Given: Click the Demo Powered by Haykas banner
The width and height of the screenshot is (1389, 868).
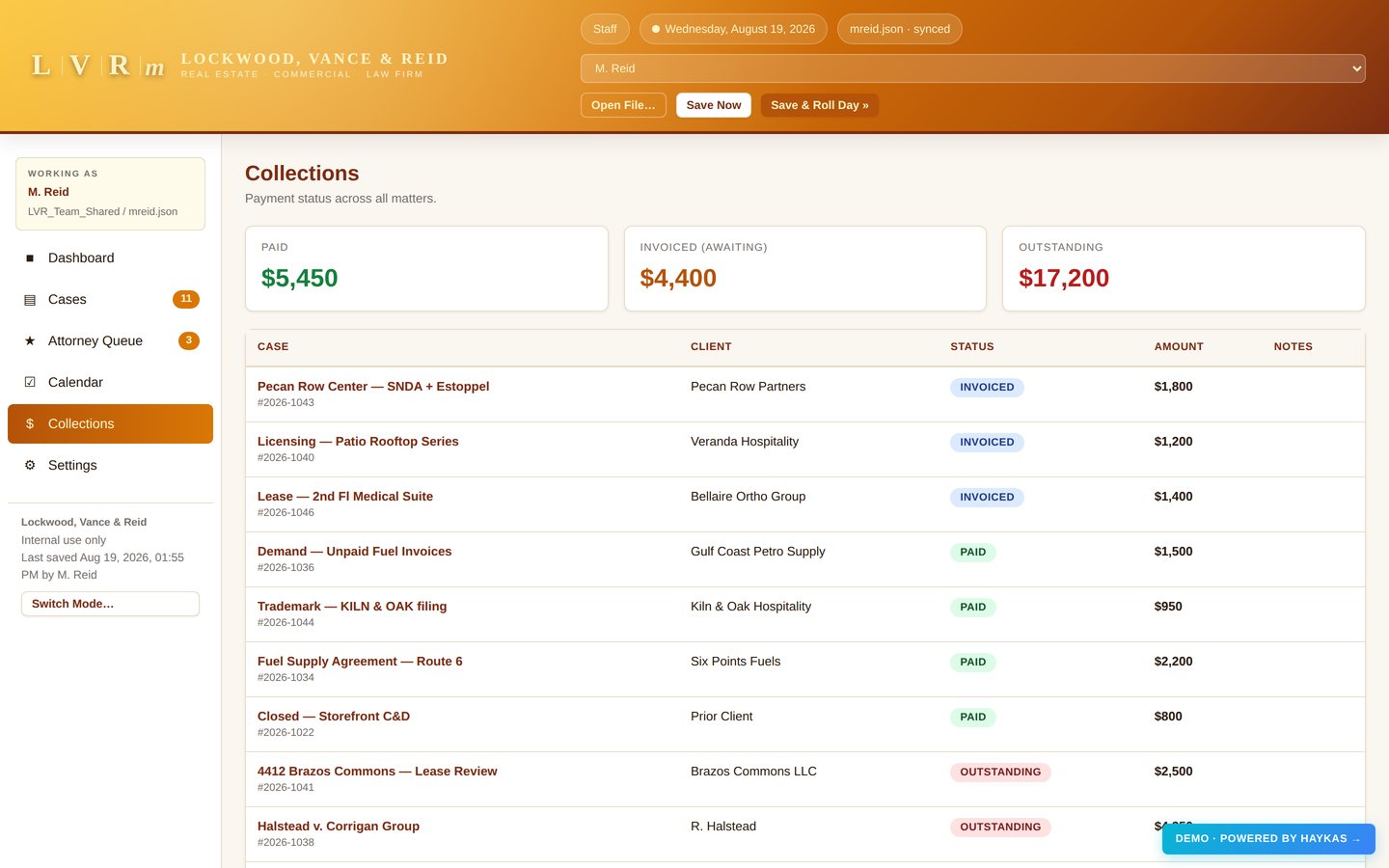Looking at the screenshot, I should [x=1268, y=839].
